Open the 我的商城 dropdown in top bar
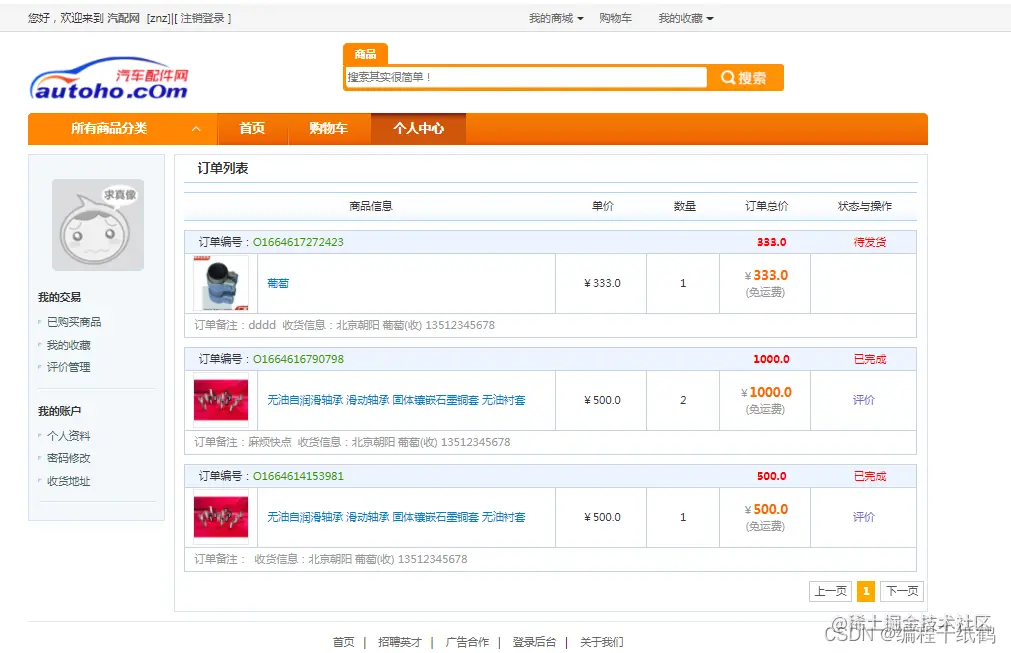 point(556,19)
